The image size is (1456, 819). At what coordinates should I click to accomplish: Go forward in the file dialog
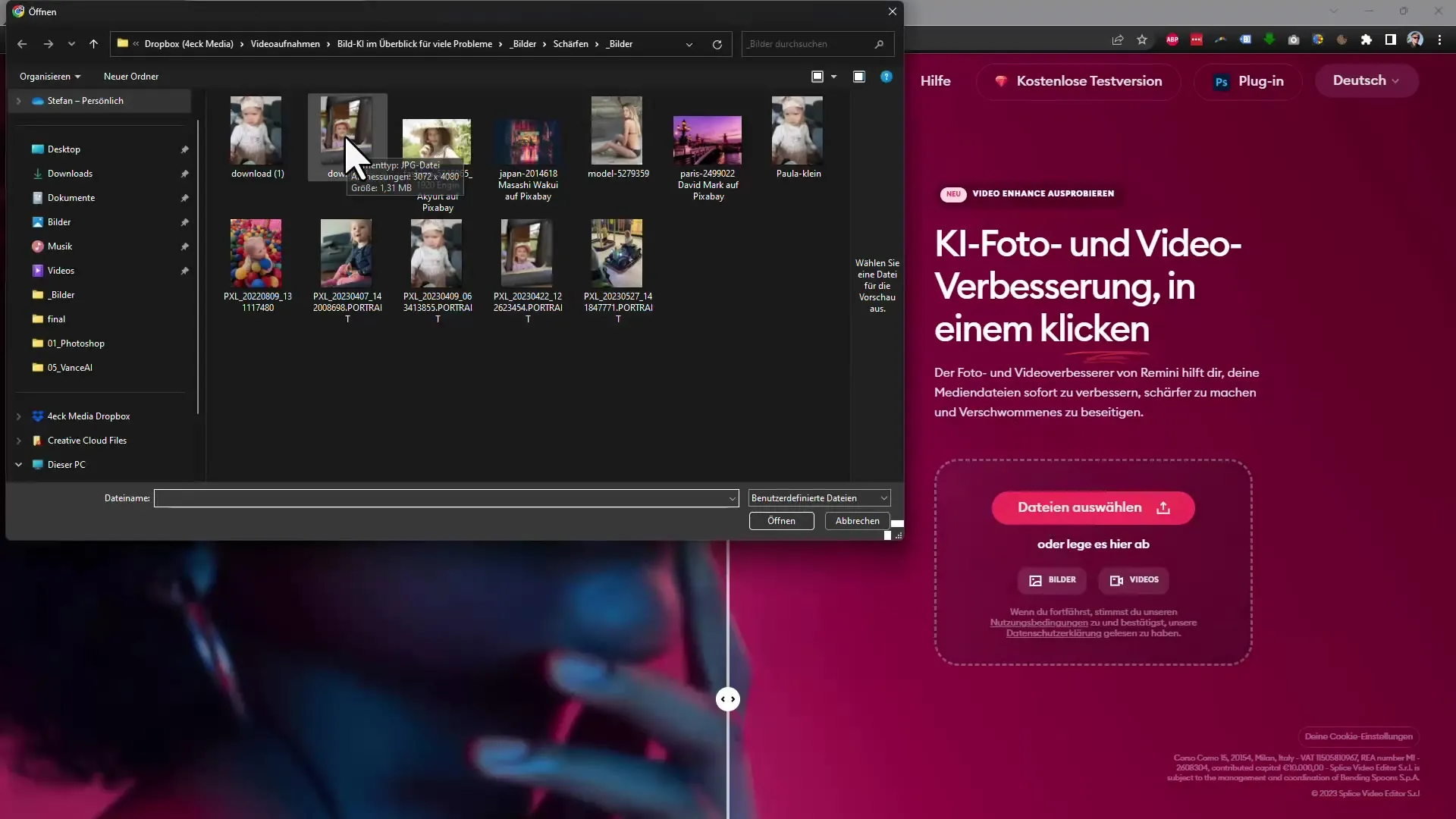(49, 44)
